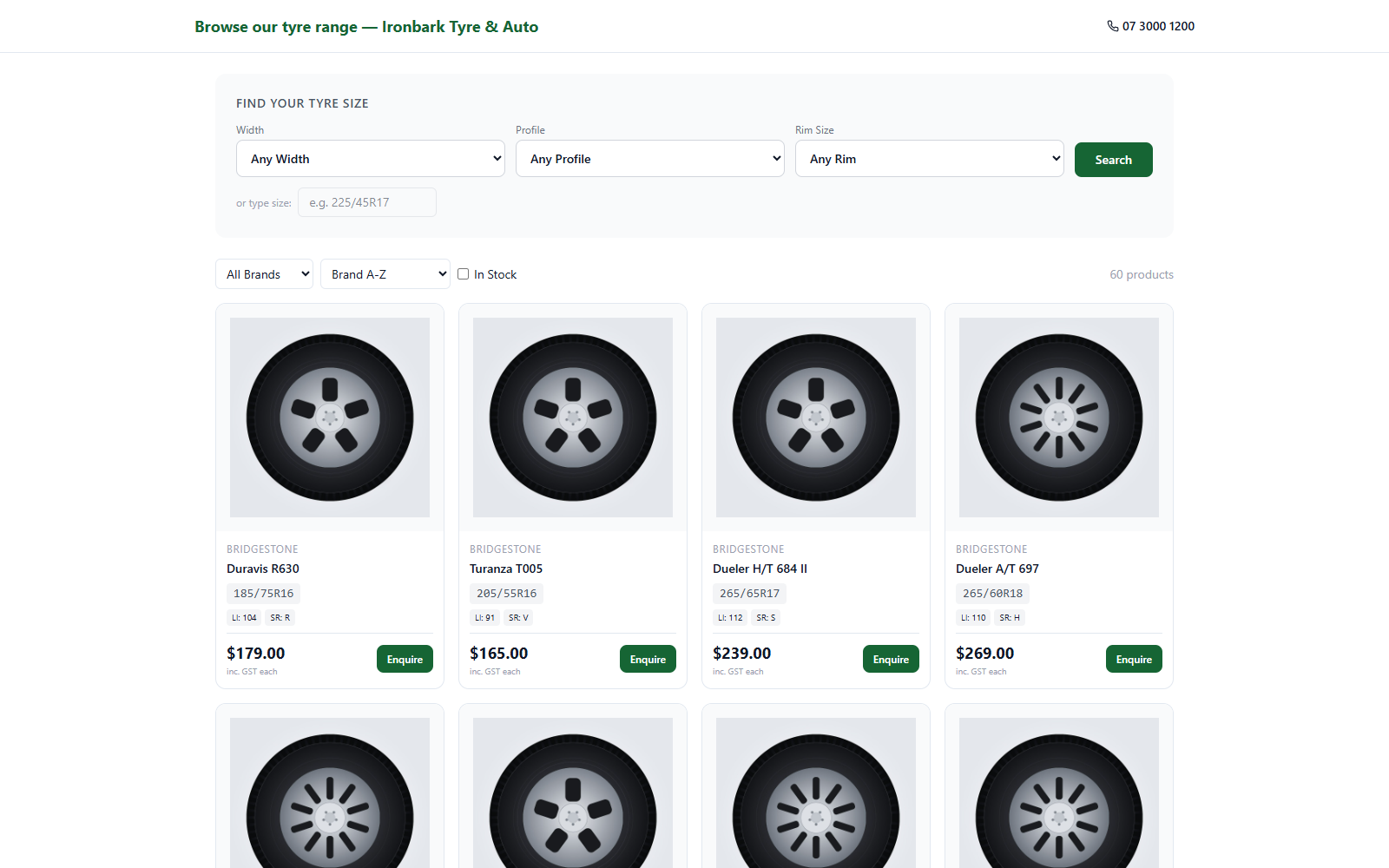The height and width of the screenshot is (868, 1389).
Task: Click the $179.00 price
Action: pos(256,654)
